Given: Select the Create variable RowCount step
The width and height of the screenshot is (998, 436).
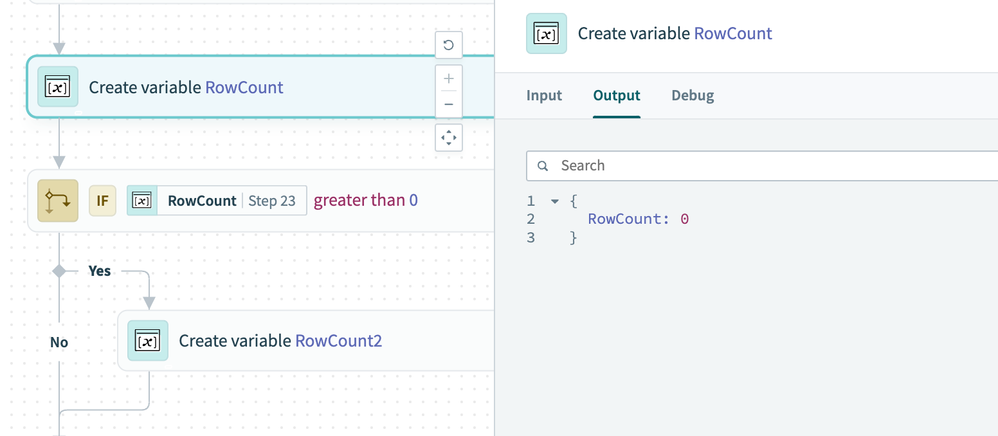Looking at the screenshot, I should click(x=186, y=87).
